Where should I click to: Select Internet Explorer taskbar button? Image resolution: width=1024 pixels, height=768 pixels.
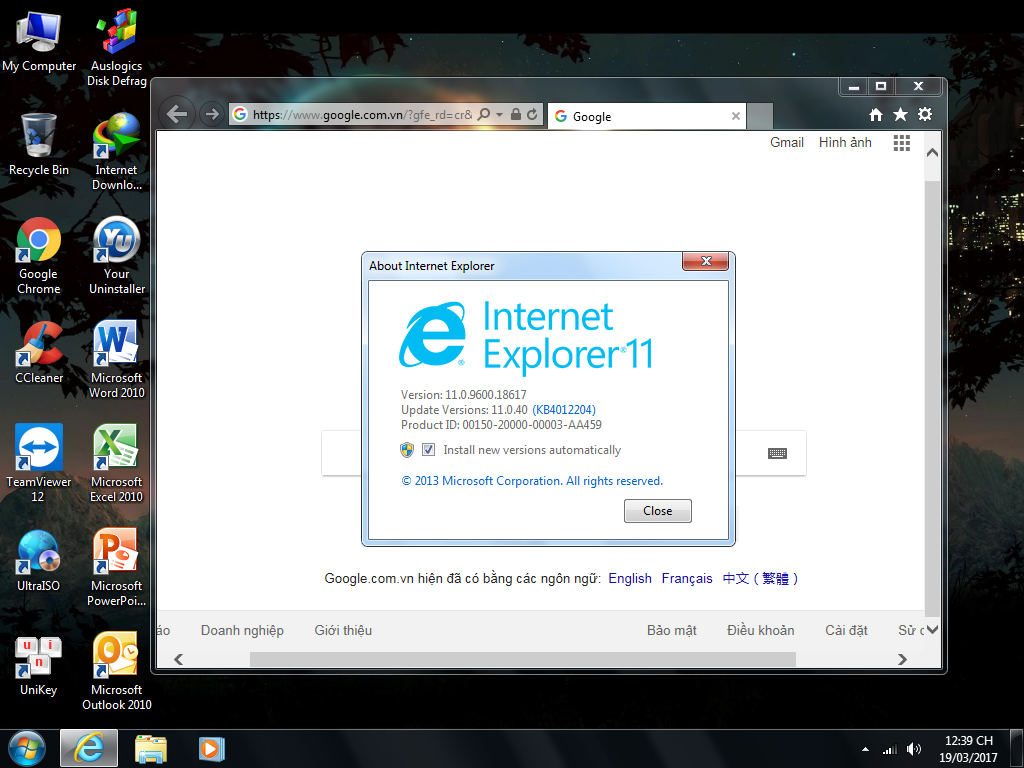(89, 748)
